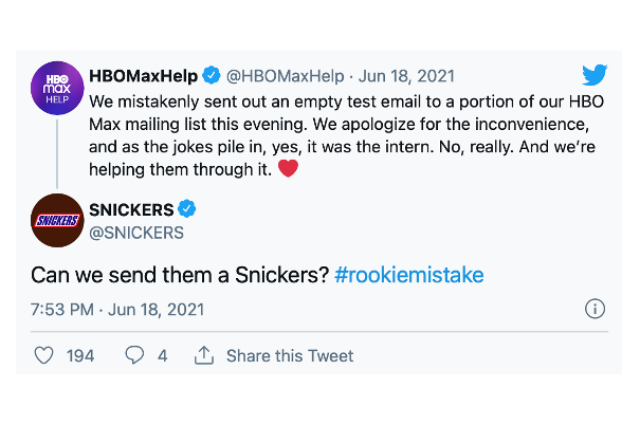Screen dimensions: 640x425
Task: Open the HBO Max Help profile picture
Action: (x=57, y=88)
